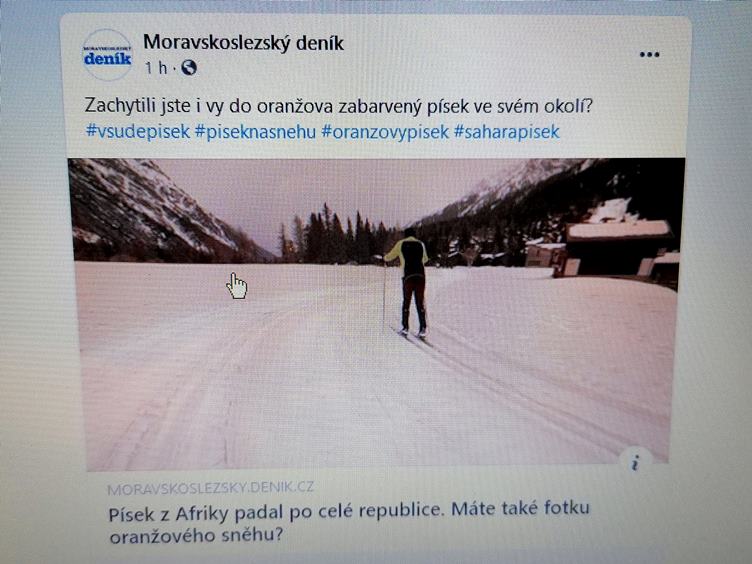Open the #piseknasnehu hashtag
The image size is (752, 564).
255,131
